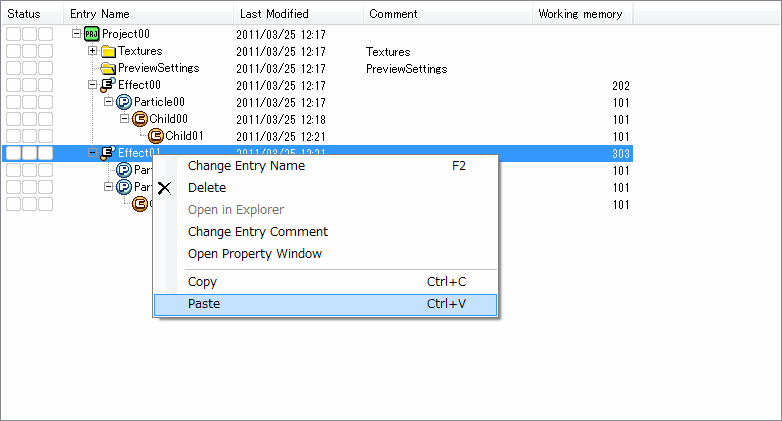The image size is (782, 421).
Task: Click the X icon beside Delete
Action: click(165, 188)
